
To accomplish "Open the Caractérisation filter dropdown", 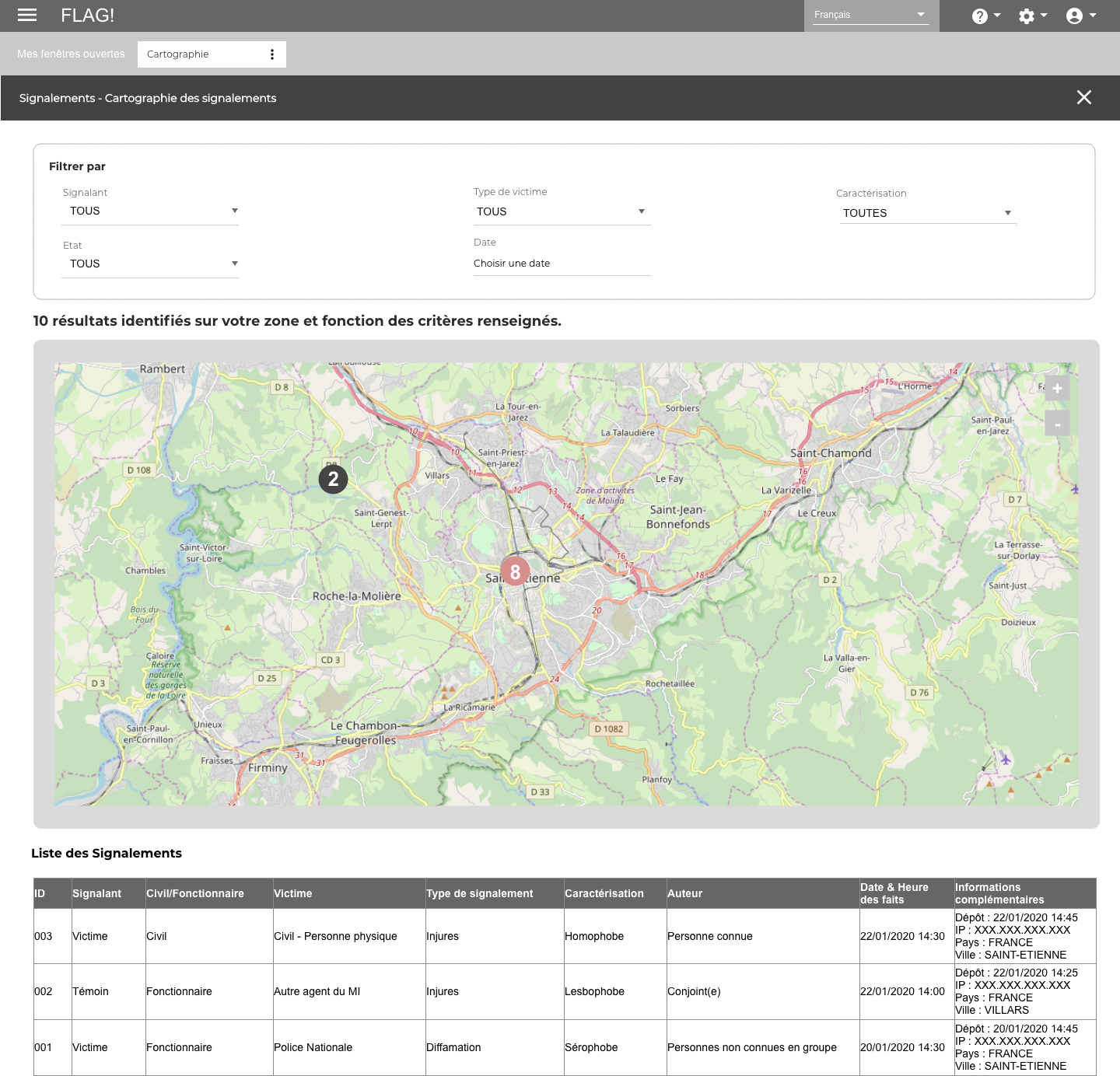I will pyautogui.click(x=927, y=213).
